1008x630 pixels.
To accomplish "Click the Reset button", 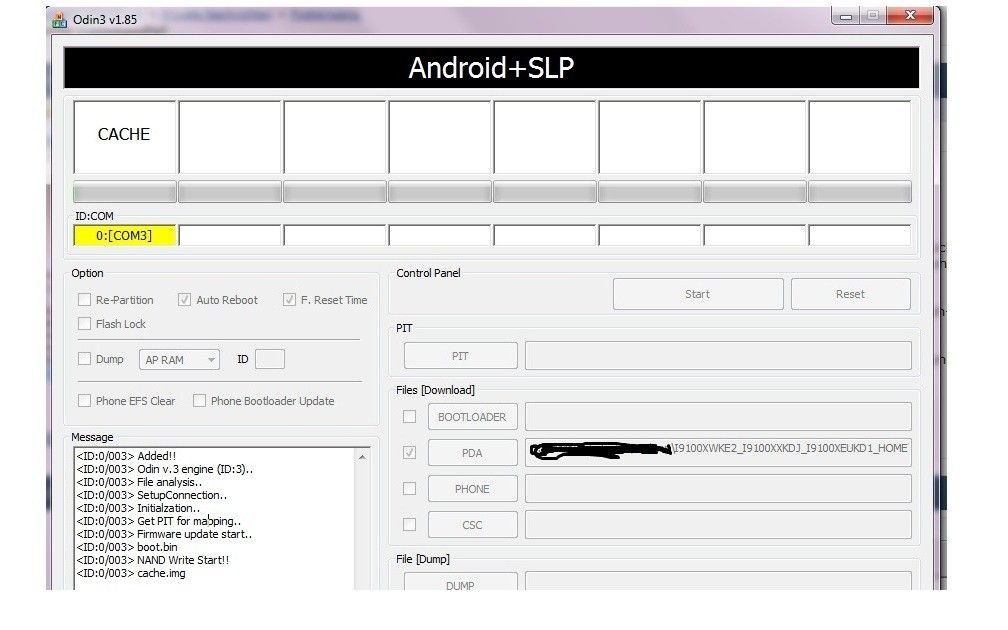I will (850, 294).
